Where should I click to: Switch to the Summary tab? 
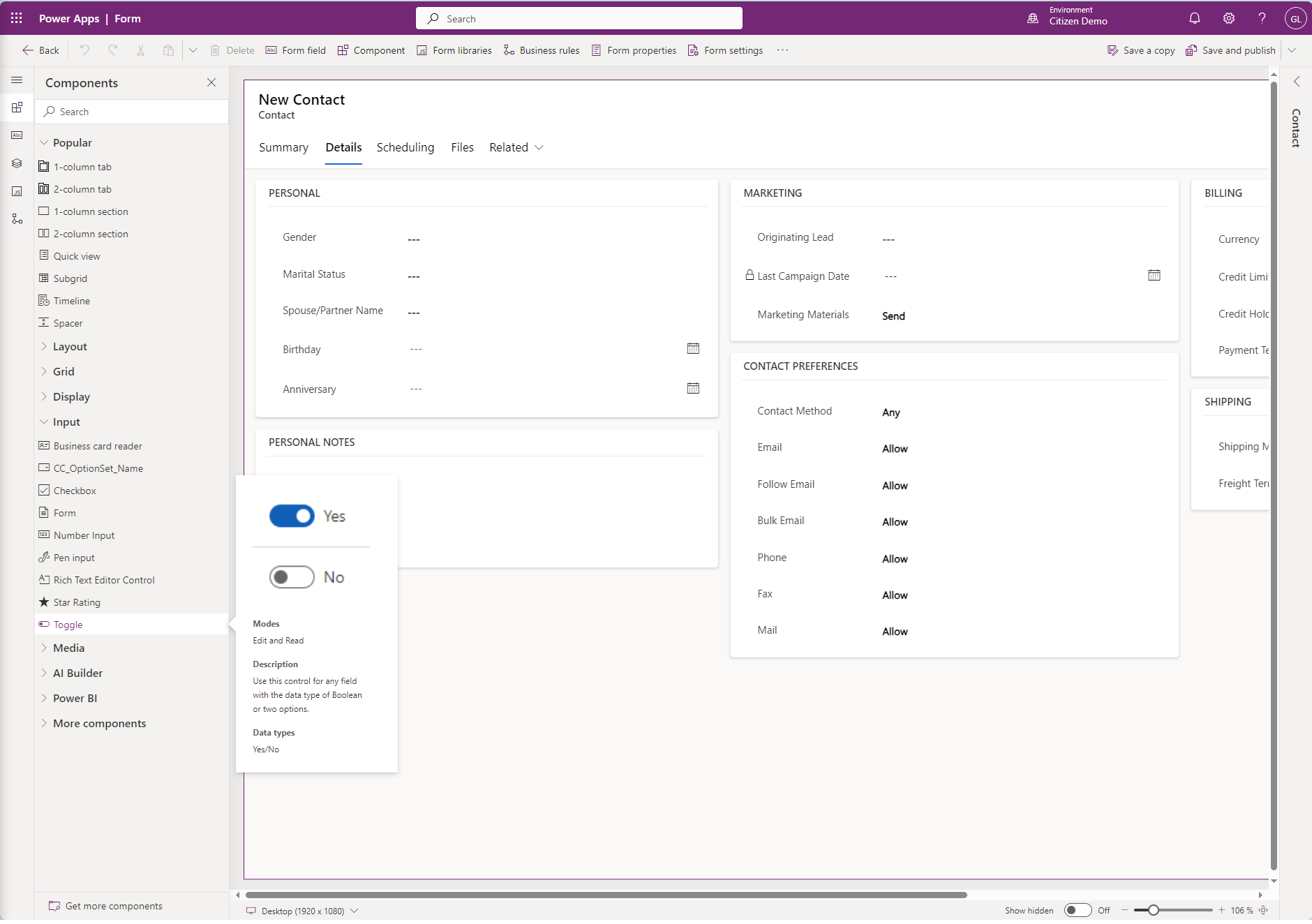[283, 147]
